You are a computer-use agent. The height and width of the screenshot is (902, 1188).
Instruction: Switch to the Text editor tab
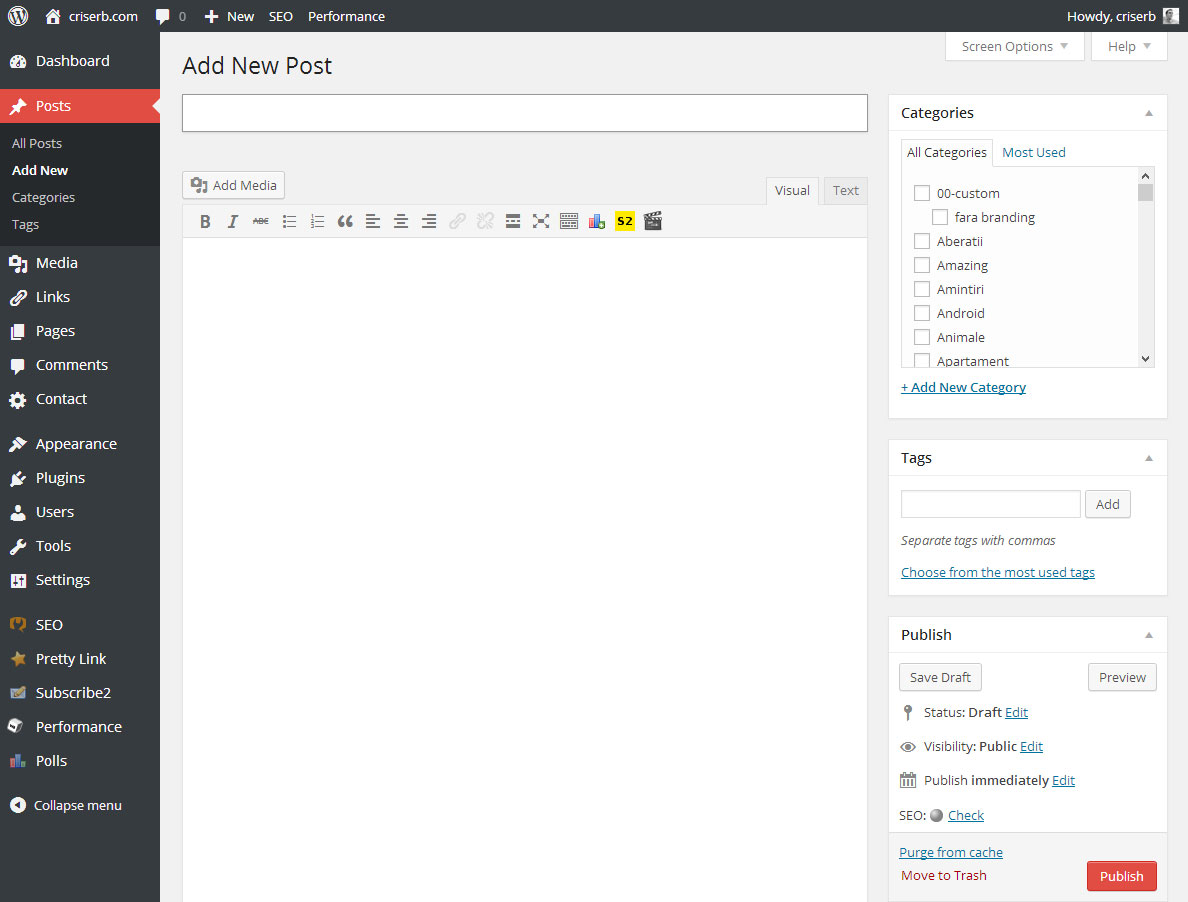point(846,191)
